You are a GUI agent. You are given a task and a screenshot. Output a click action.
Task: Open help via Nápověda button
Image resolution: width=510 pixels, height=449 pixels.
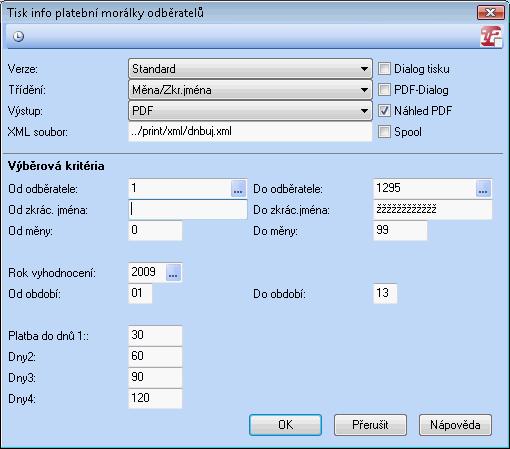(x=455, y=425)
